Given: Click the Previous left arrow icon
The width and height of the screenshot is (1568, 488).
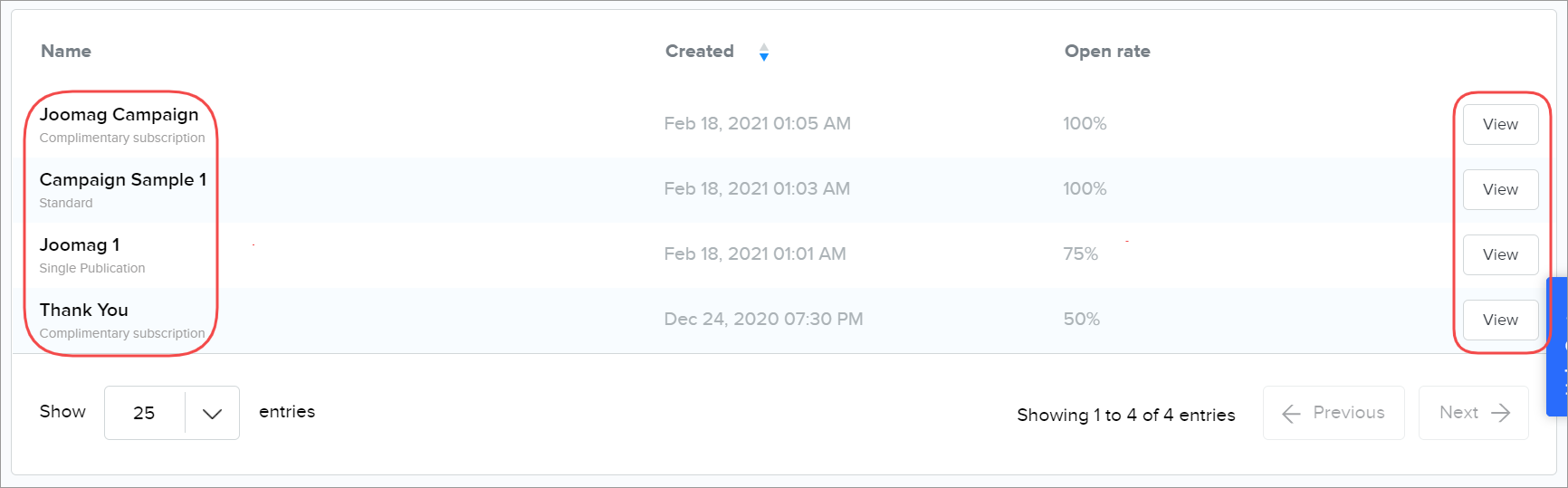Looking at the screenshot, I should point(1292,414).
